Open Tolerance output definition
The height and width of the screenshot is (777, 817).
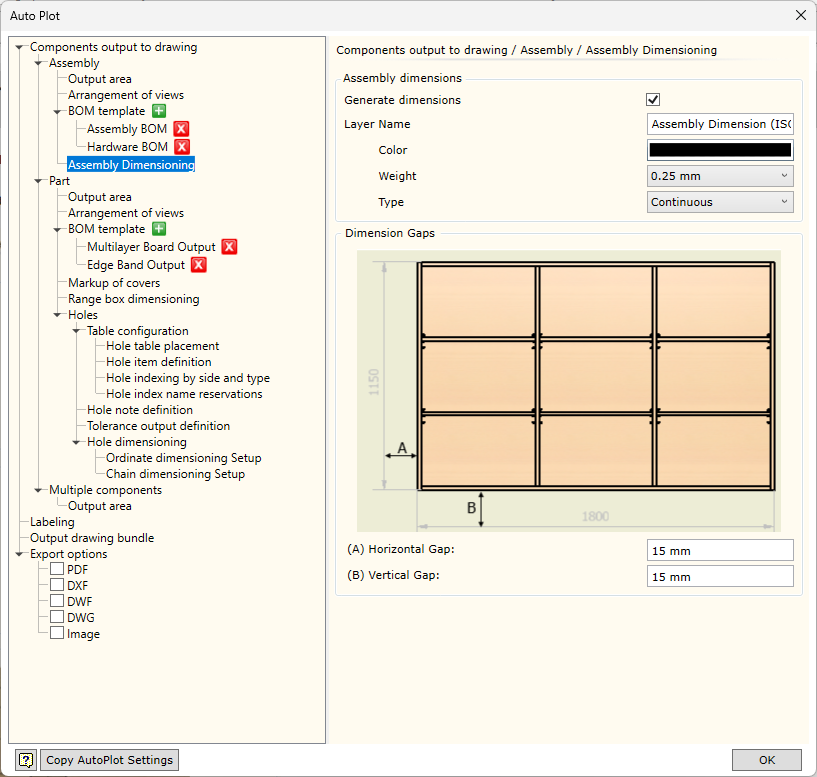coord(158,426)
